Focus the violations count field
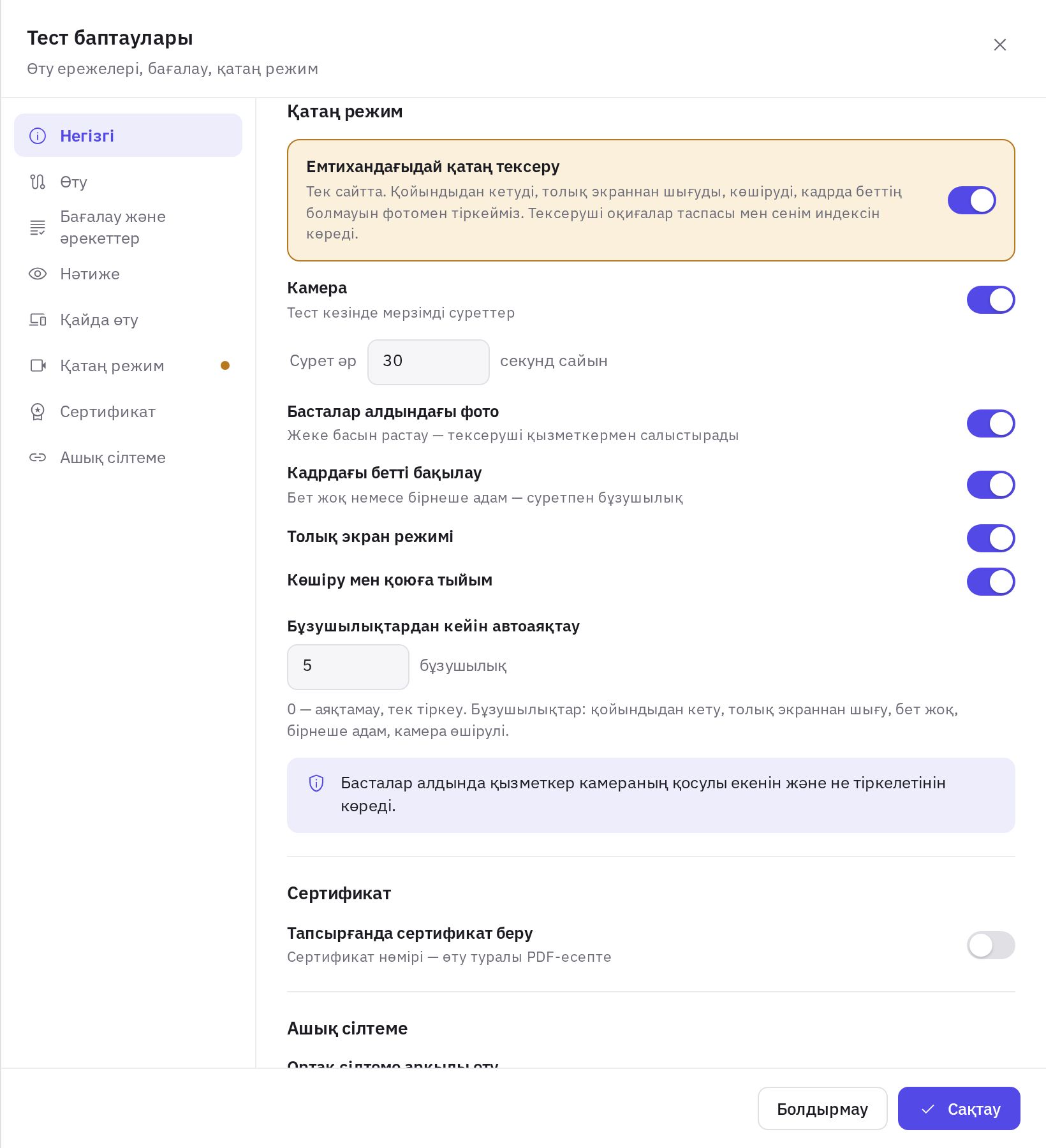The height and width of the screenshot is (1148, 1046). pyautogui.click(x=348, y=666)
